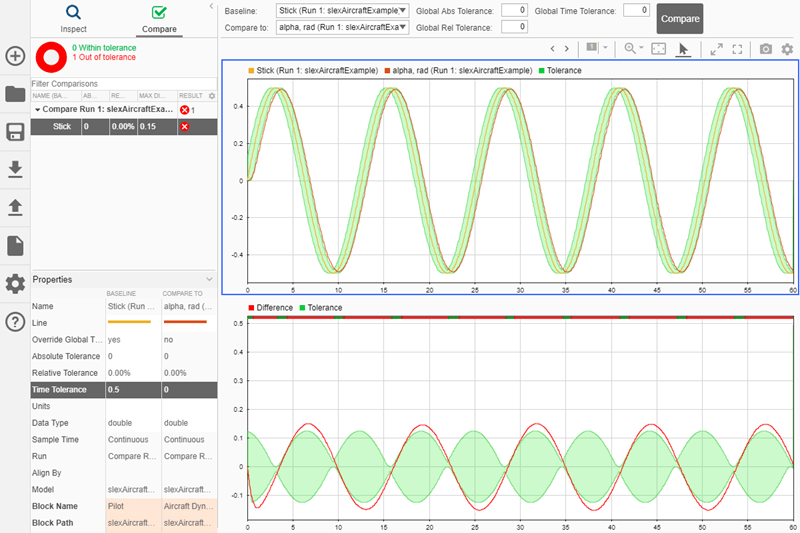Click the Import data download-arrow icon
Viewport: 800px width, 533px height.
[x=15, y=170]
